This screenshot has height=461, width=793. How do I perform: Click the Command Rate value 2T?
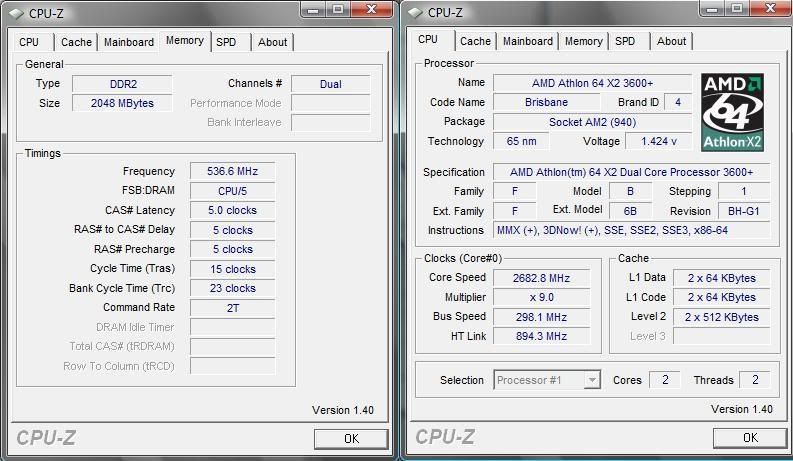click(233, 308)
